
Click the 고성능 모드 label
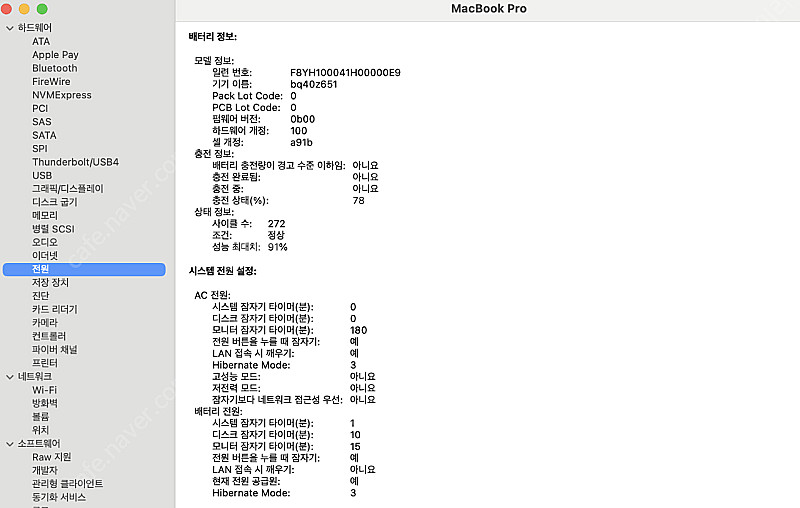coord(236,376)
